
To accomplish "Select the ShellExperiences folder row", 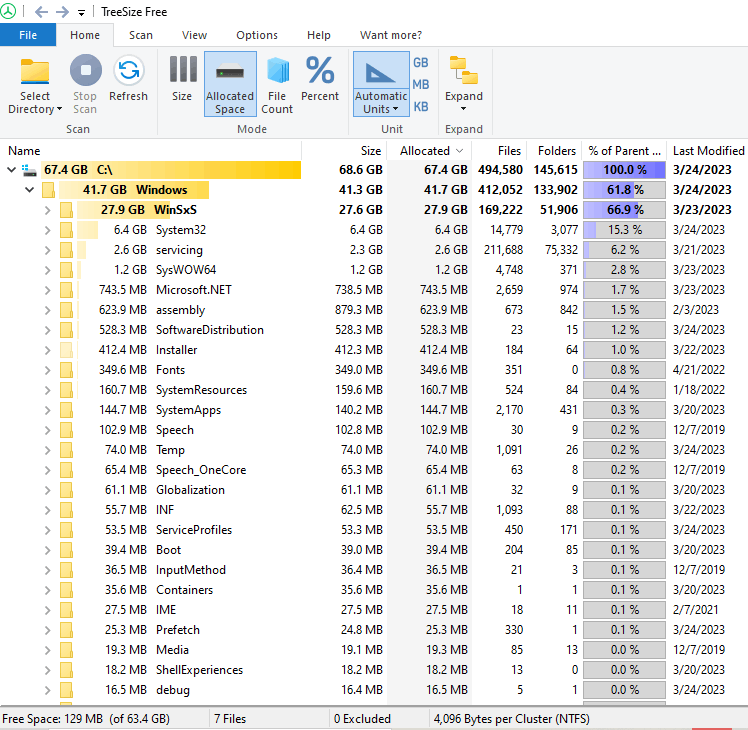I will (374, 670).
